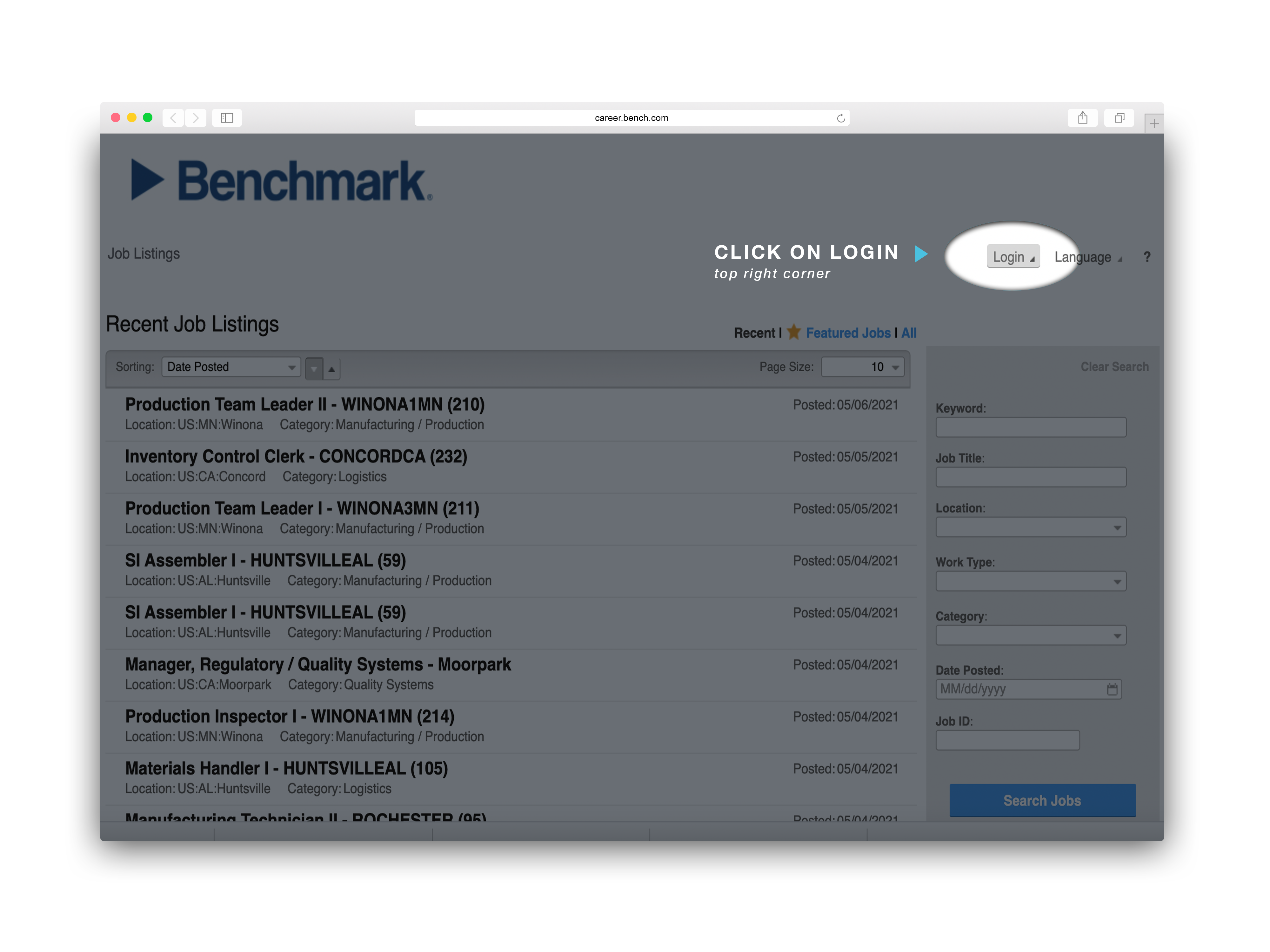The height and width of the screenshot is (952, 1270).
Task: Click Category: Quality Systems text
Action: [361, 684]
